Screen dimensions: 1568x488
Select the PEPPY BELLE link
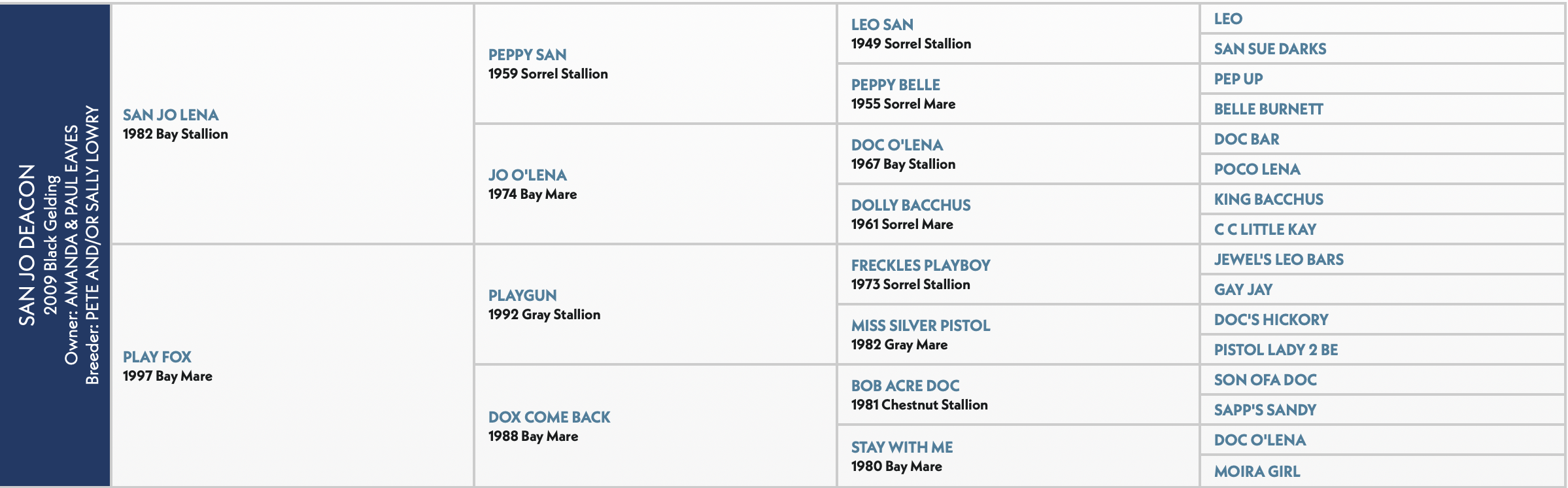click(896, 85)
